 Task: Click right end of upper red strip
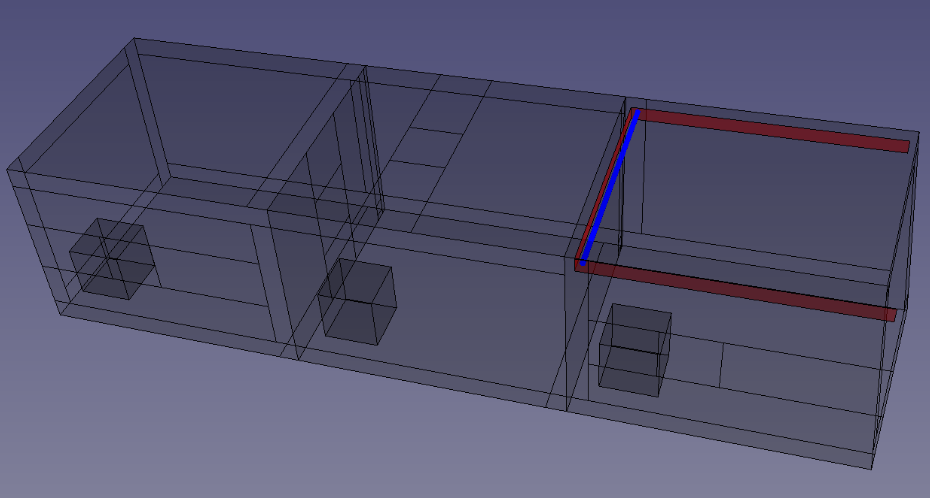point(904,146)
